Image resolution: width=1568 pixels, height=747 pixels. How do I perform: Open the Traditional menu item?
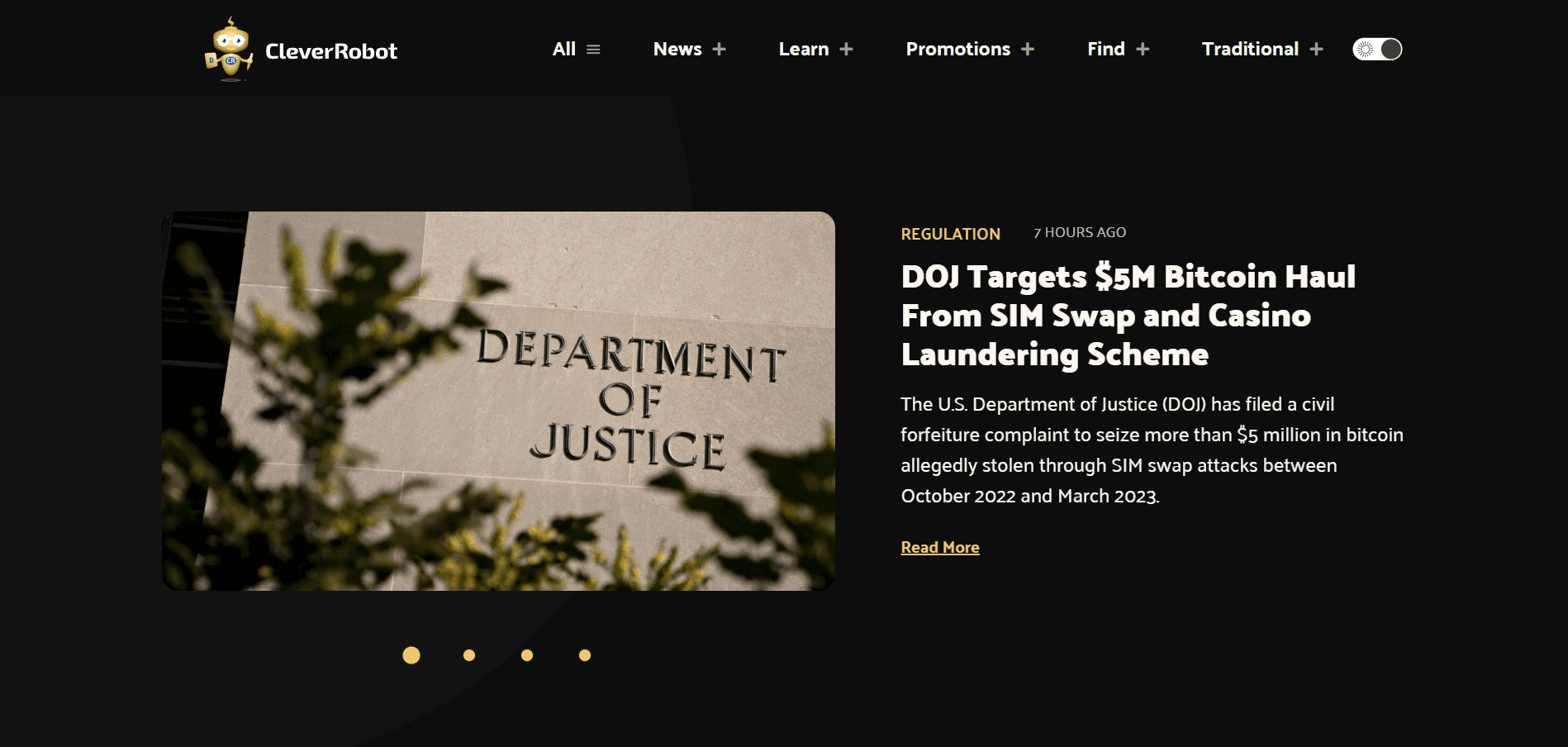[1250, 49]
